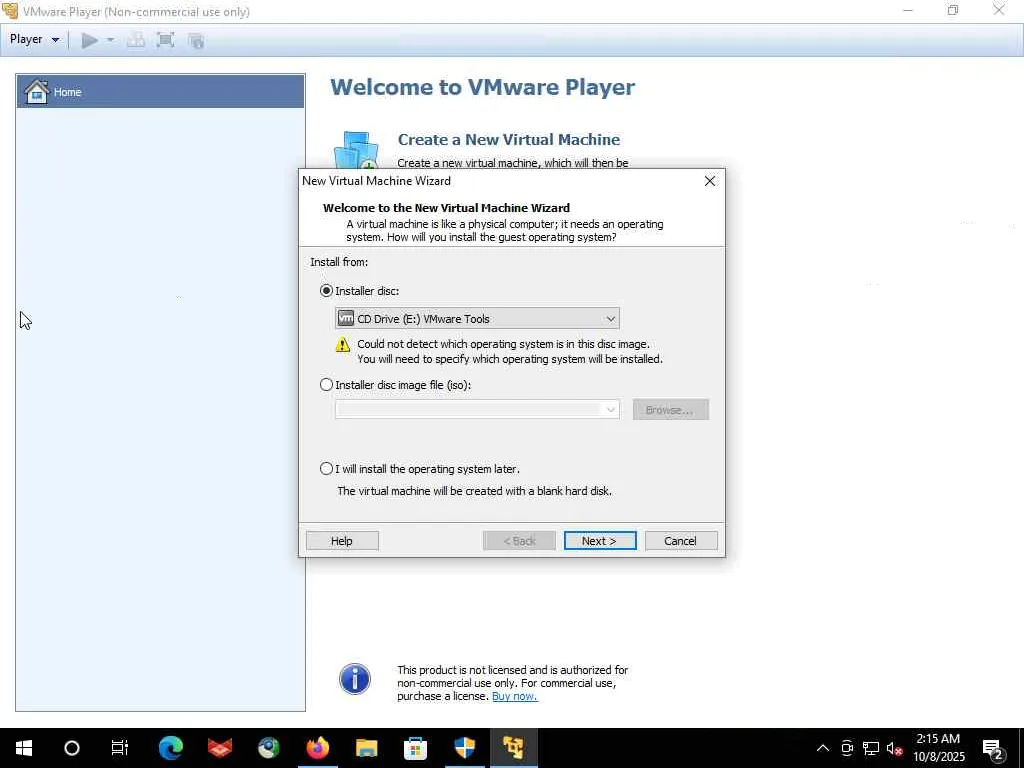Click the Meet Now tray icon
The image size is (1024, 768).
coord(847,748)
